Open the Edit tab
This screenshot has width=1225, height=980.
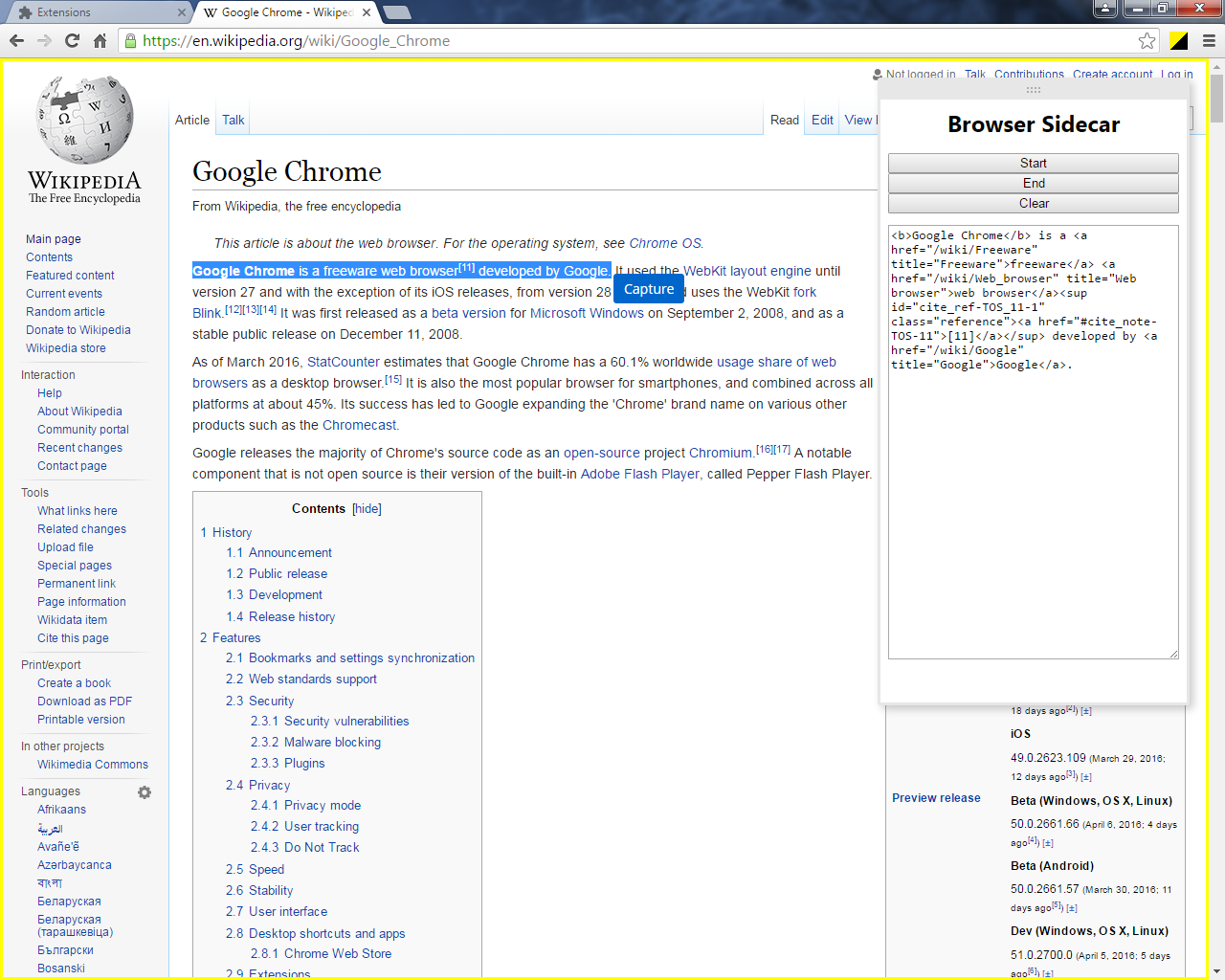tap(822, 120)
